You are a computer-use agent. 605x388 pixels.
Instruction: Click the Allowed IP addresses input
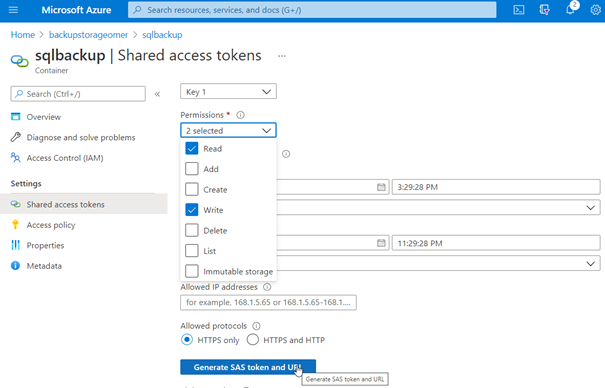click(x=268, y=302)
